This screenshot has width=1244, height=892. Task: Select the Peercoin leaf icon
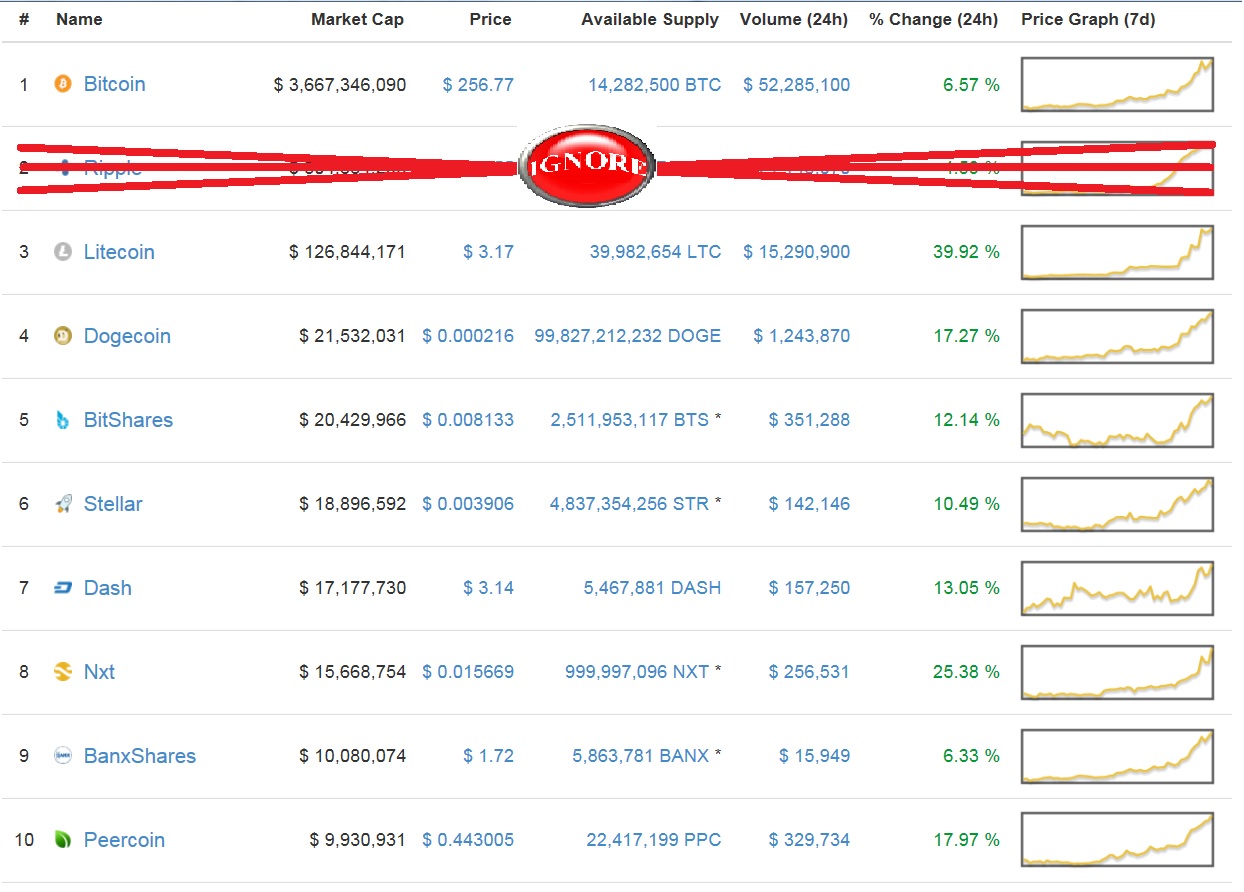click(62, 840)
